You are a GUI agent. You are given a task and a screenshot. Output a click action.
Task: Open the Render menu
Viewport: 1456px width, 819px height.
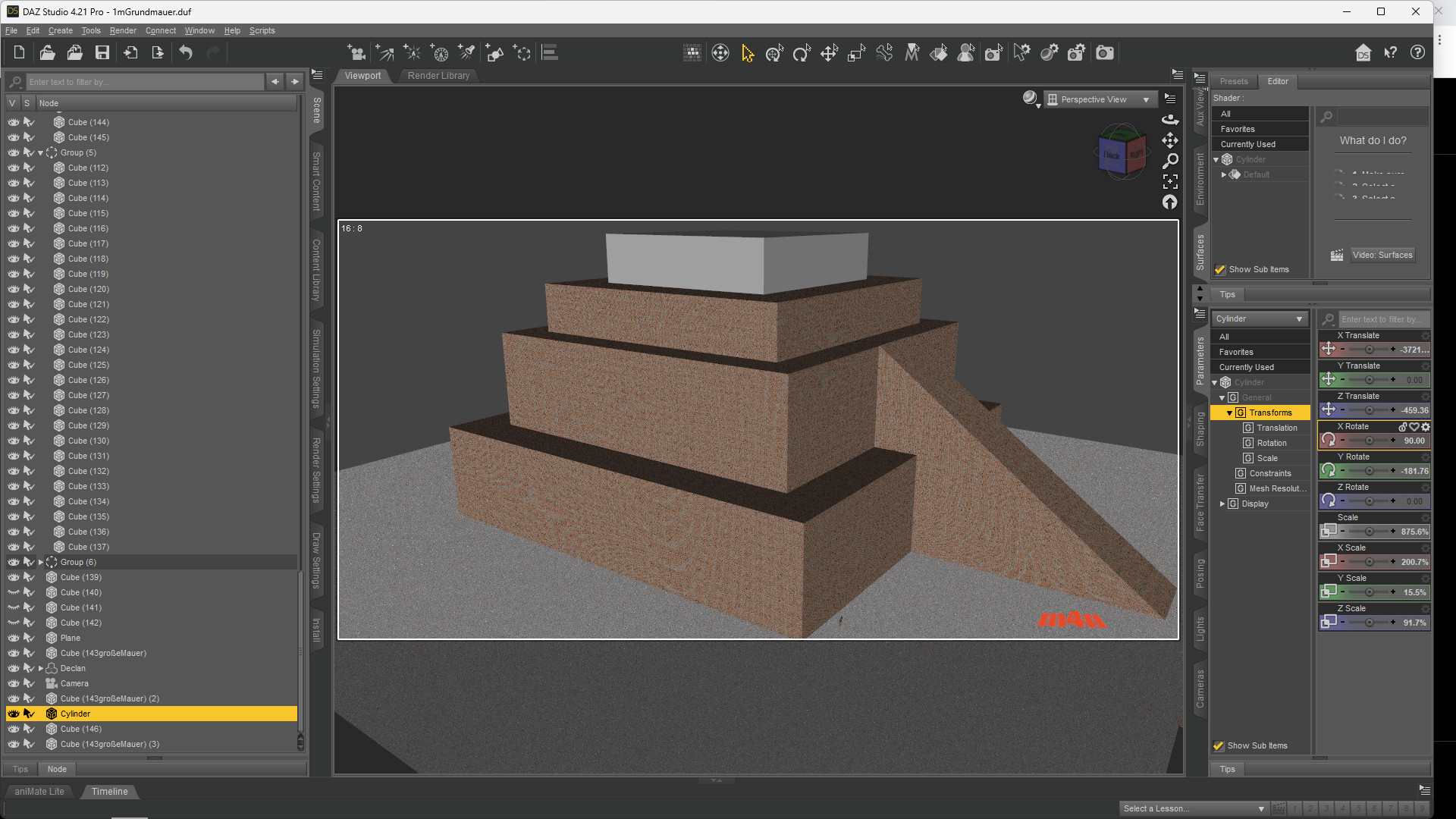click(x=123, y=30)
